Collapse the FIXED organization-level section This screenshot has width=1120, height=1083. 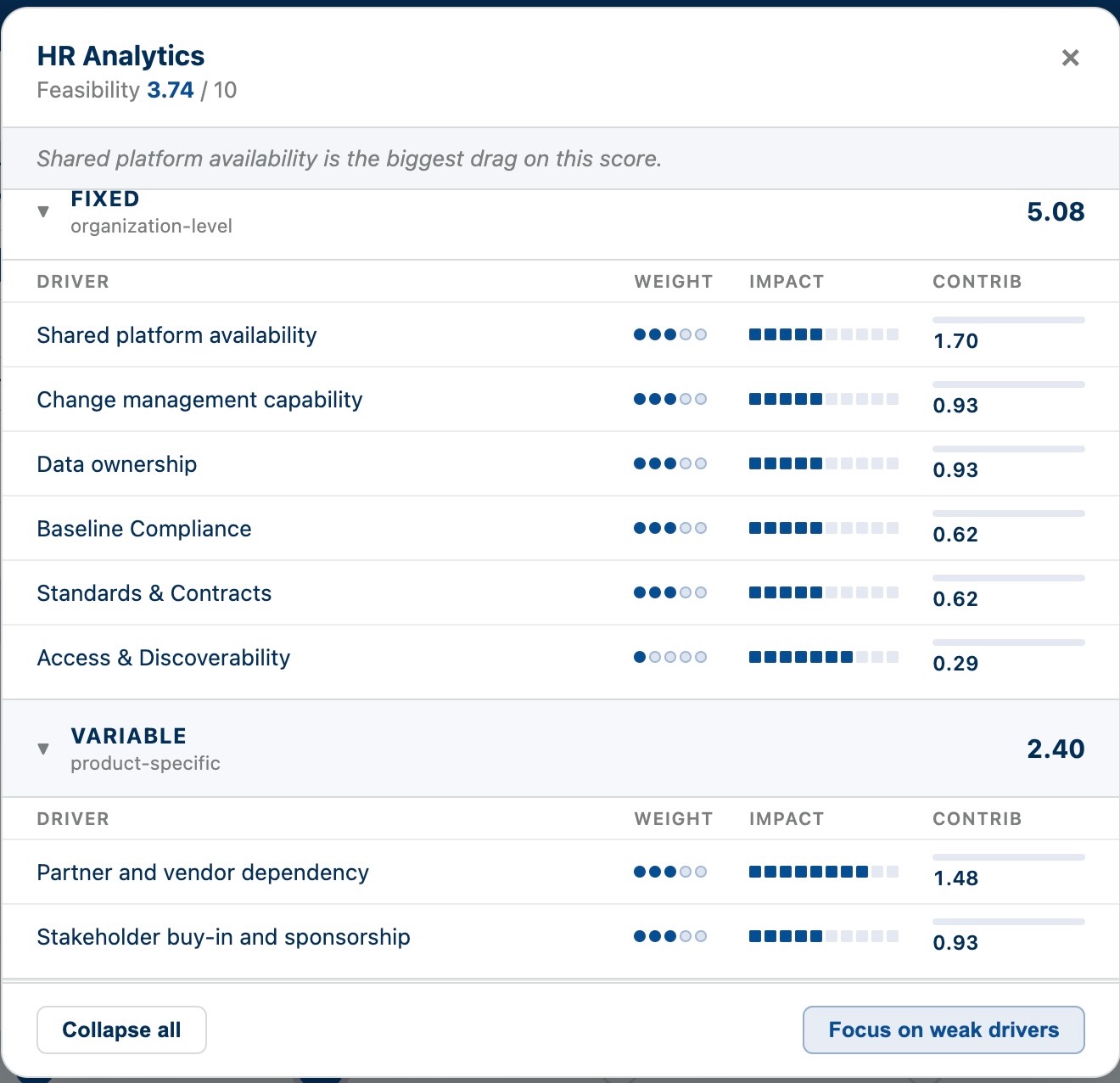(x=43, y=212)
